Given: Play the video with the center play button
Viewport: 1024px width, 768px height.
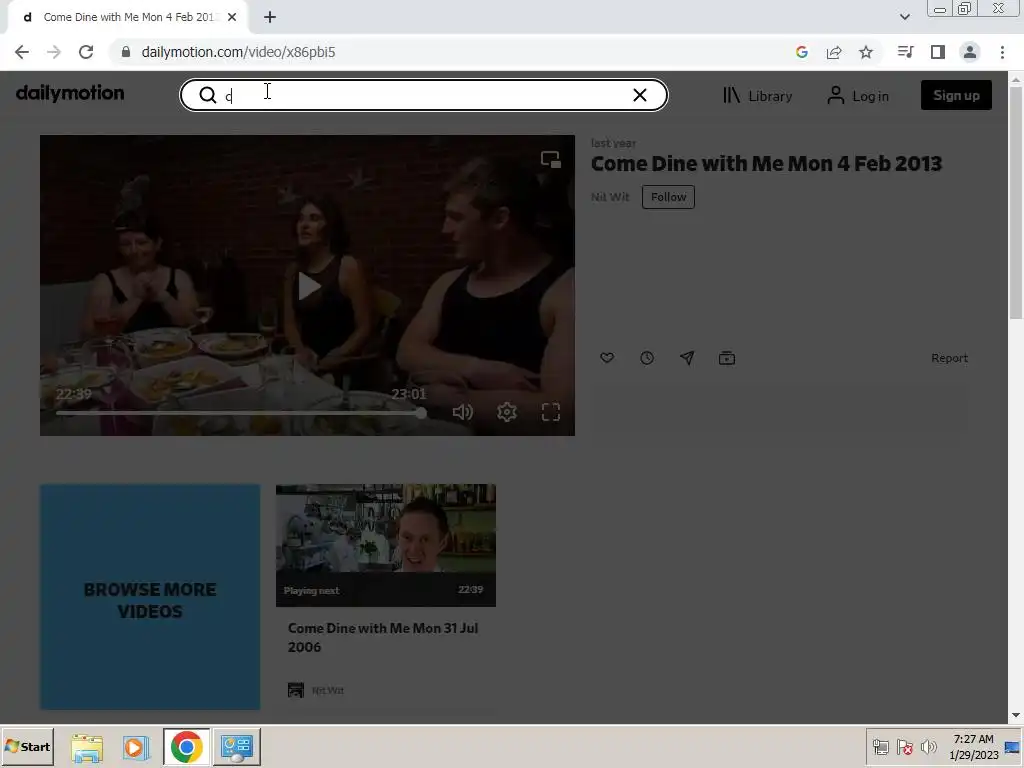Looking at the screenshot, I should [x=308, y=286].
